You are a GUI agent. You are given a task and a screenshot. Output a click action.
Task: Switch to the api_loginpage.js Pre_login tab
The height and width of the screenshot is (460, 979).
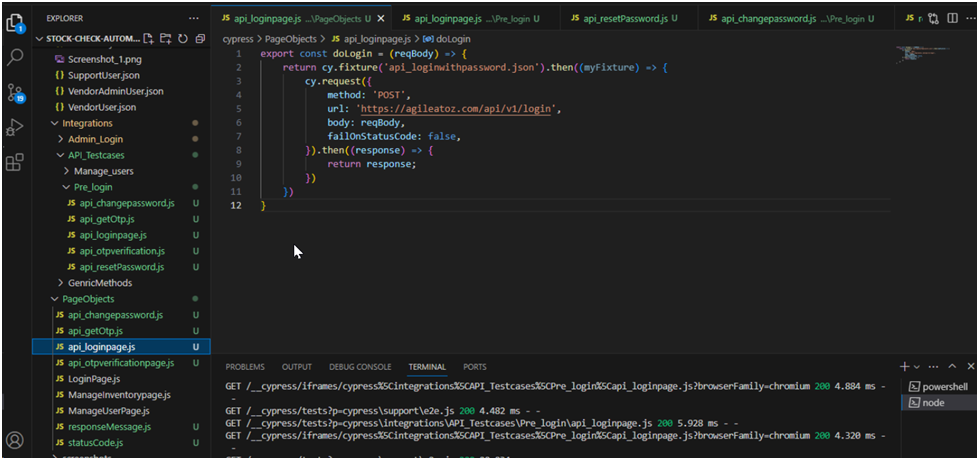tap(475, 19)
